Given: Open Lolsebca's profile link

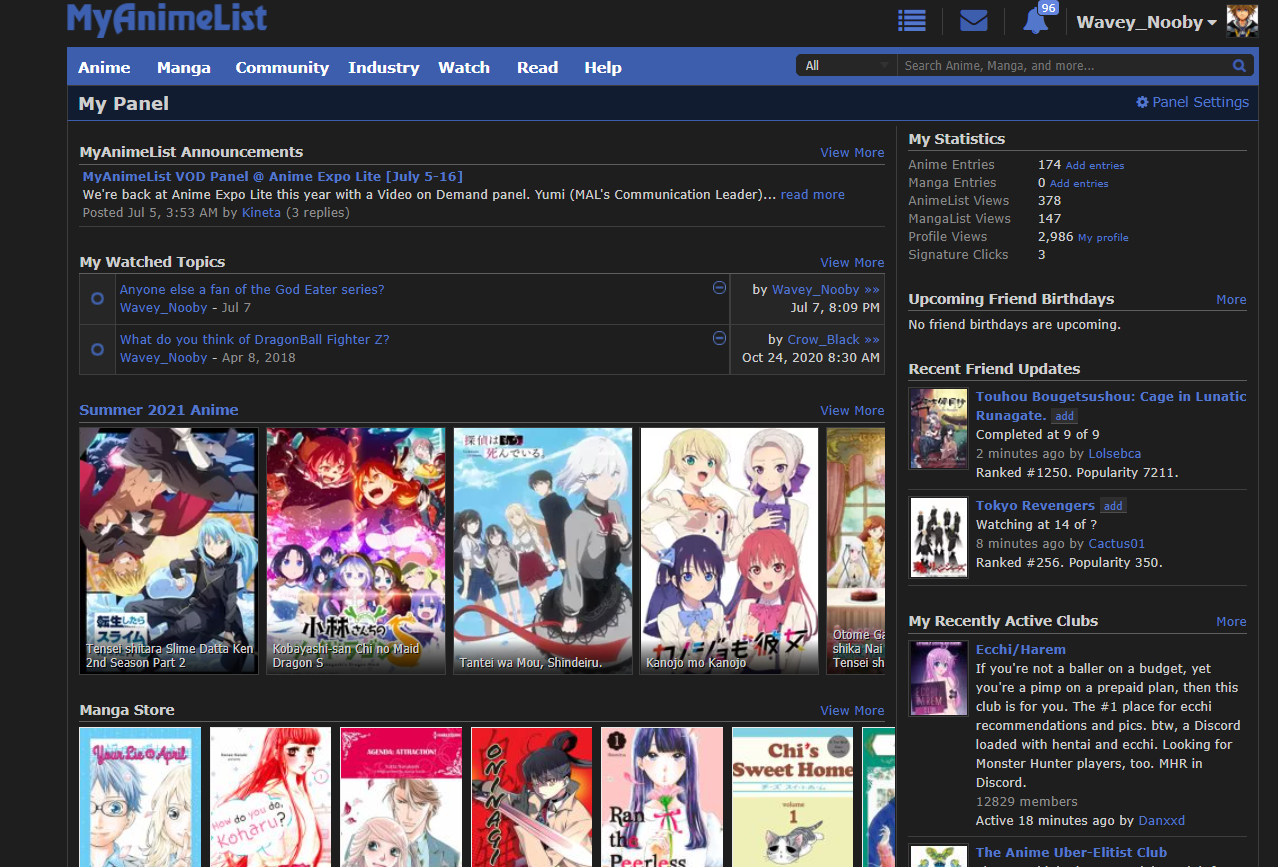Looking at the screenshot, I should 1114,454.
